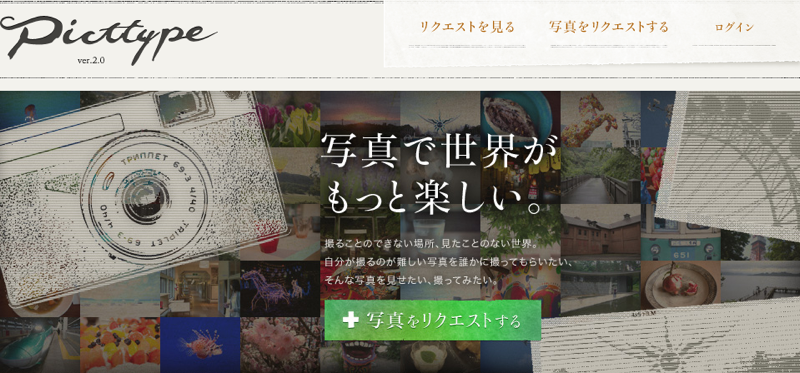Click the Picttype logo

108,38
